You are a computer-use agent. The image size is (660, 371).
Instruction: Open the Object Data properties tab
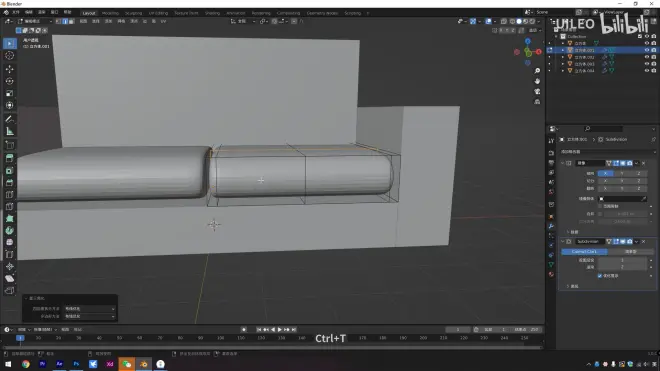click(x=551, y=264)
